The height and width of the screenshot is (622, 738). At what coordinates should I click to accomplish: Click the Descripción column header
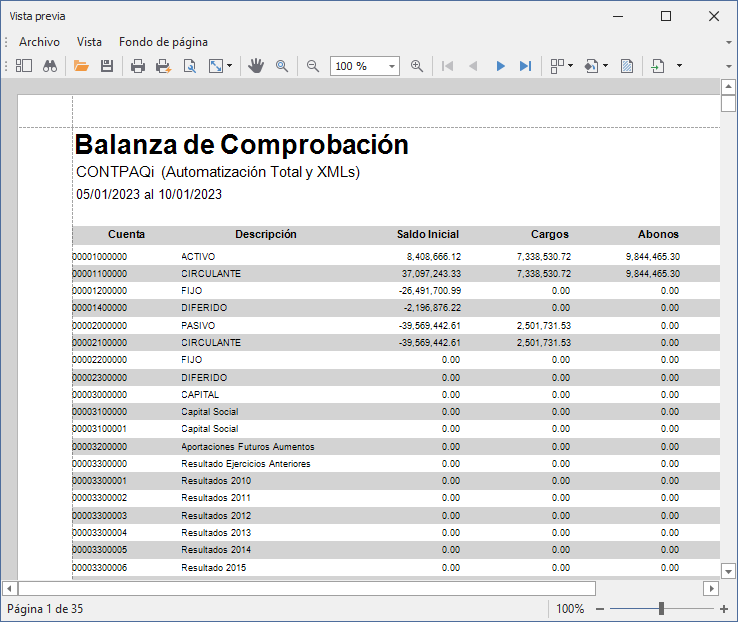(266, 234)
